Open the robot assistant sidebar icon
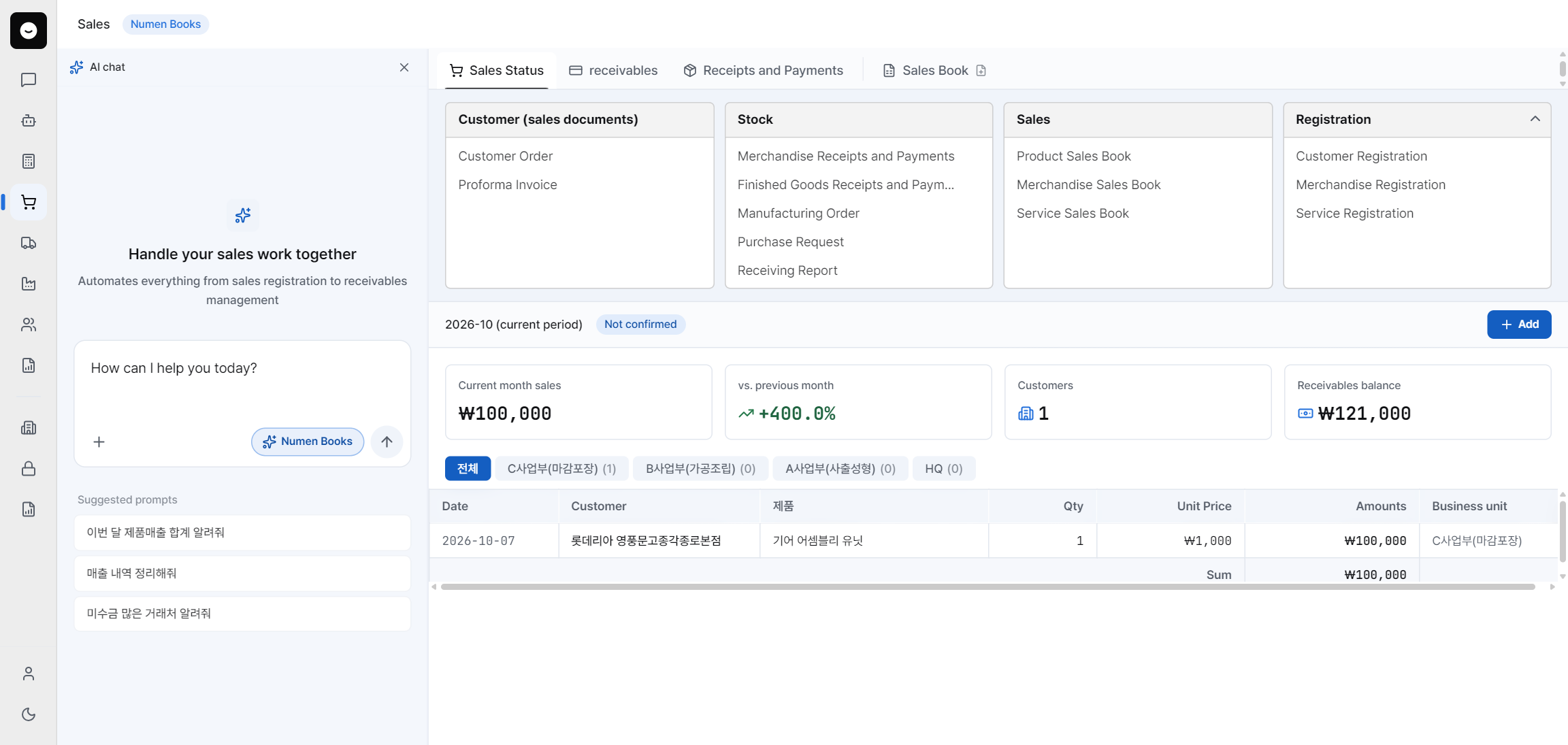The width and height of the screenshot is (1568, 745). point(29,121)
